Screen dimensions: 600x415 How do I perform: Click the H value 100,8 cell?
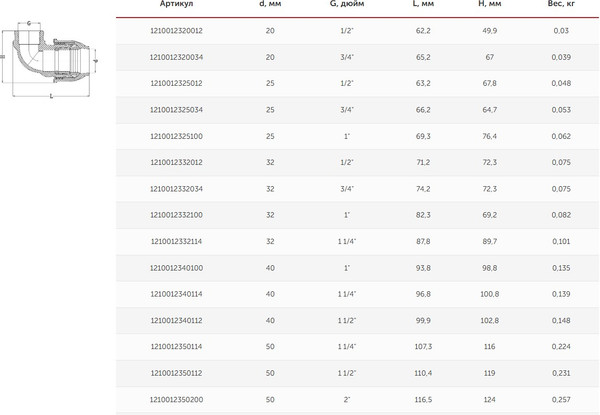(x=489, y=293)
